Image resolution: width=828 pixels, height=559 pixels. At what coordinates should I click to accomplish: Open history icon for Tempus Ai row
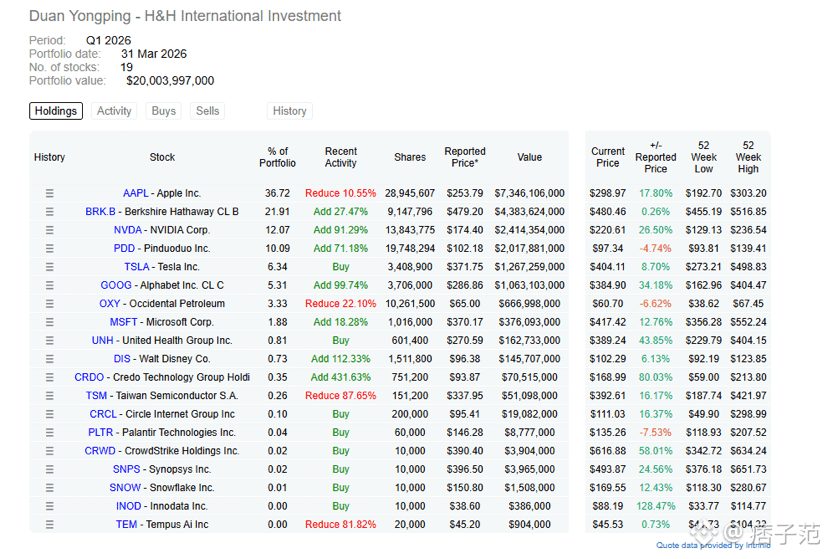50,525
